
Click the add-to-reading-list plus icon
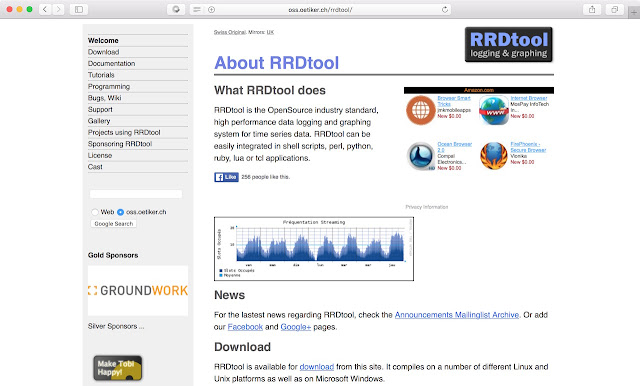[x=211, y=9]
